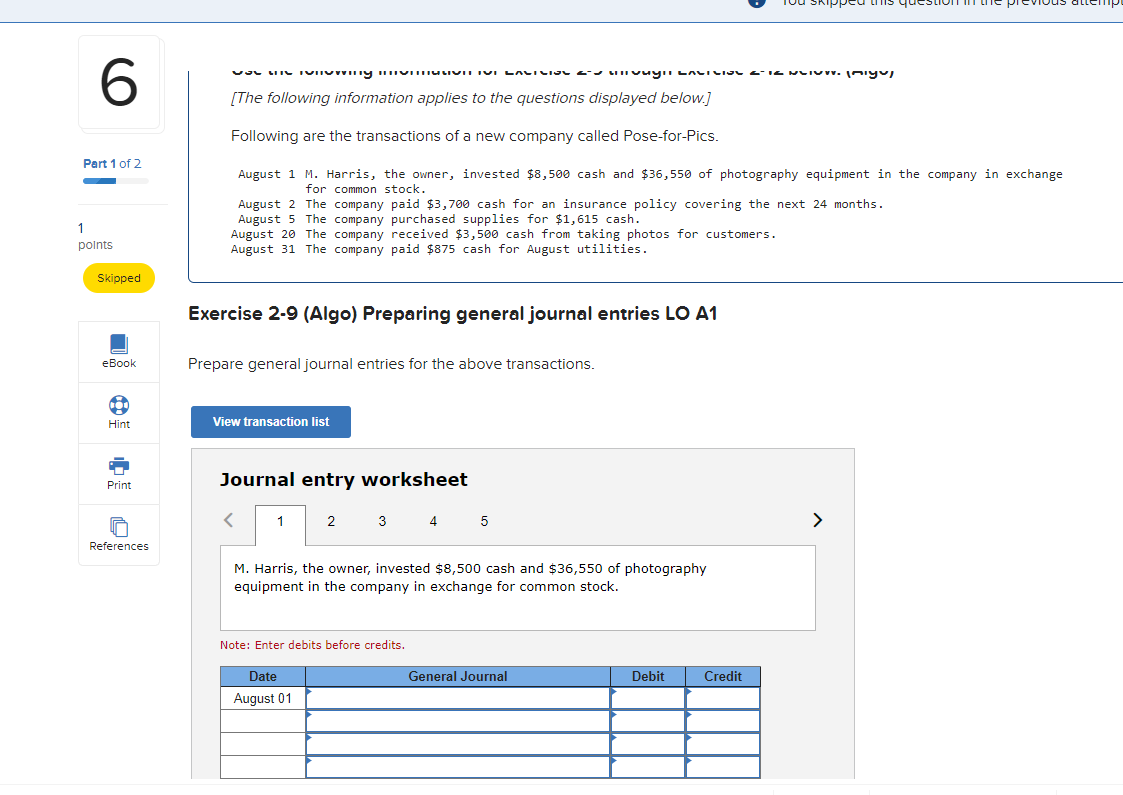The height and width of the screenshot is (795, 1123).
Task: Switch to journal entry tab 5
Action: (484, 521)
